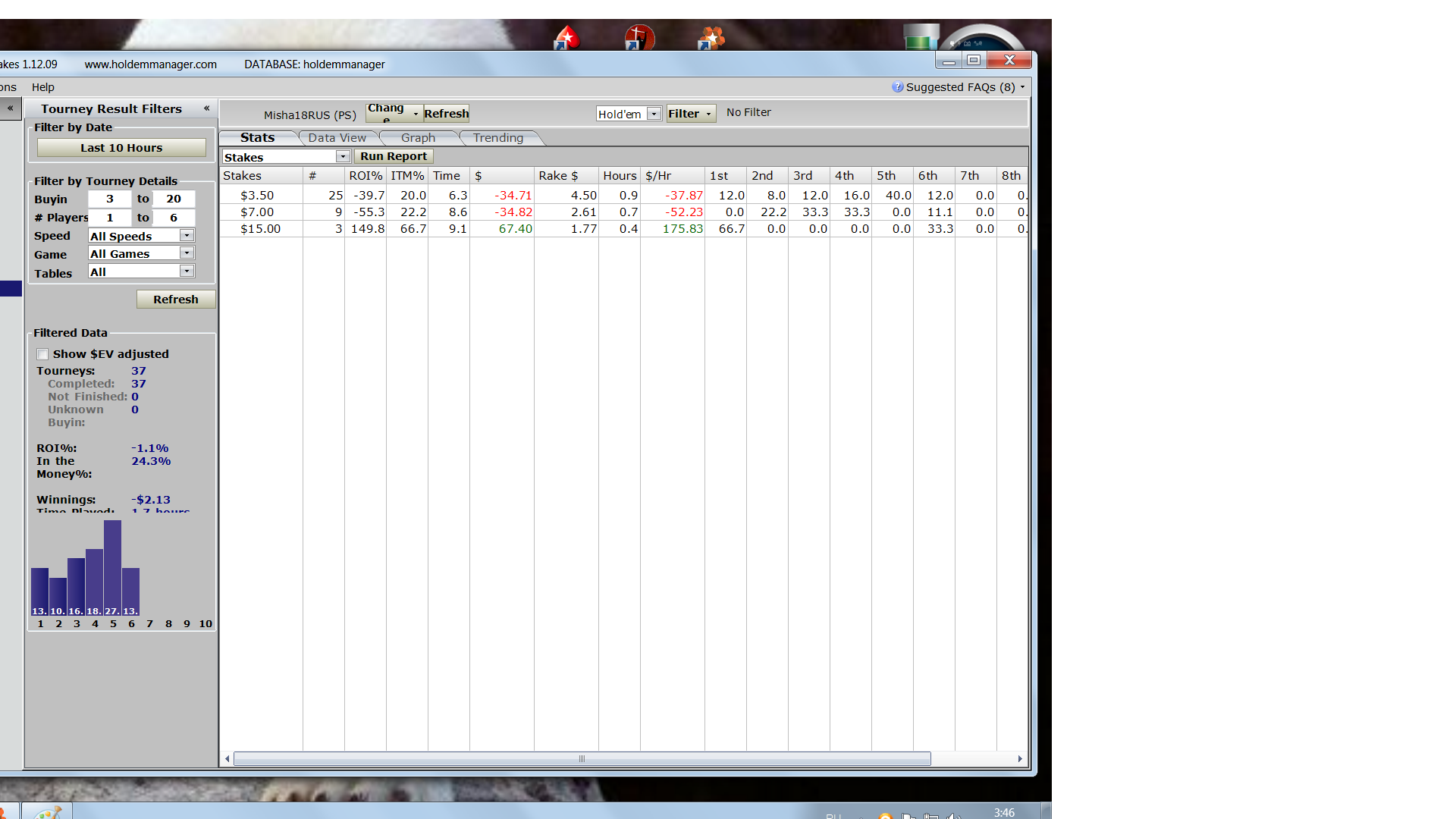Open the Help menu
Image resolution: width=1456 pixels, height=819 pixels.
click(42, 87)
